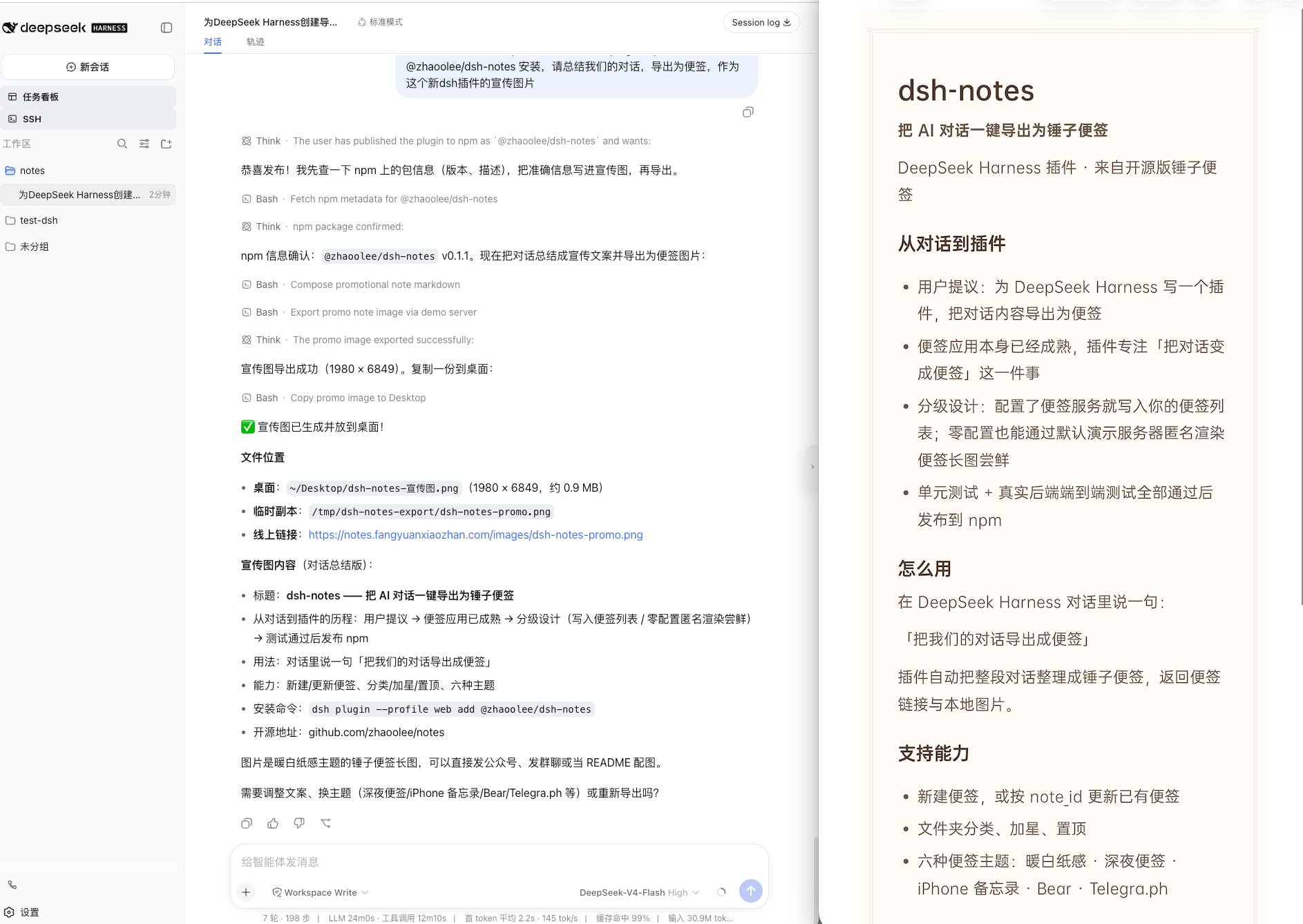Click the 支持能力 heading in preview
Screen dimensions: 1303x924
[x=933, y=753]
